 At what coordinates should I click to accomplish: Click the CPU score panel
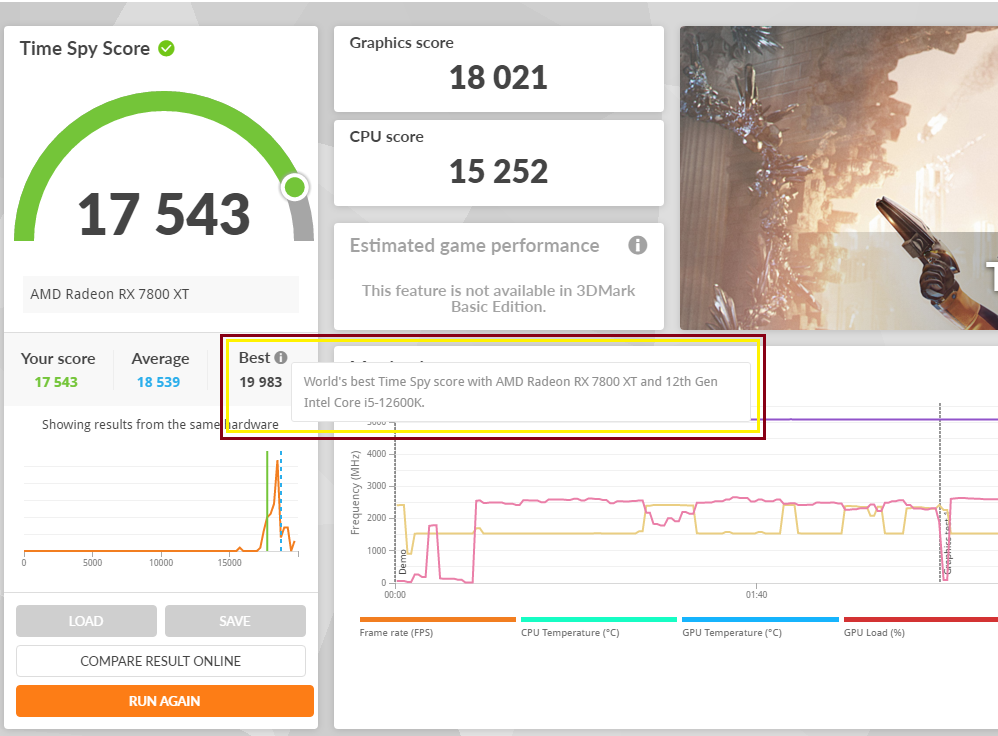pyautogui.click(x=498, y=162)
